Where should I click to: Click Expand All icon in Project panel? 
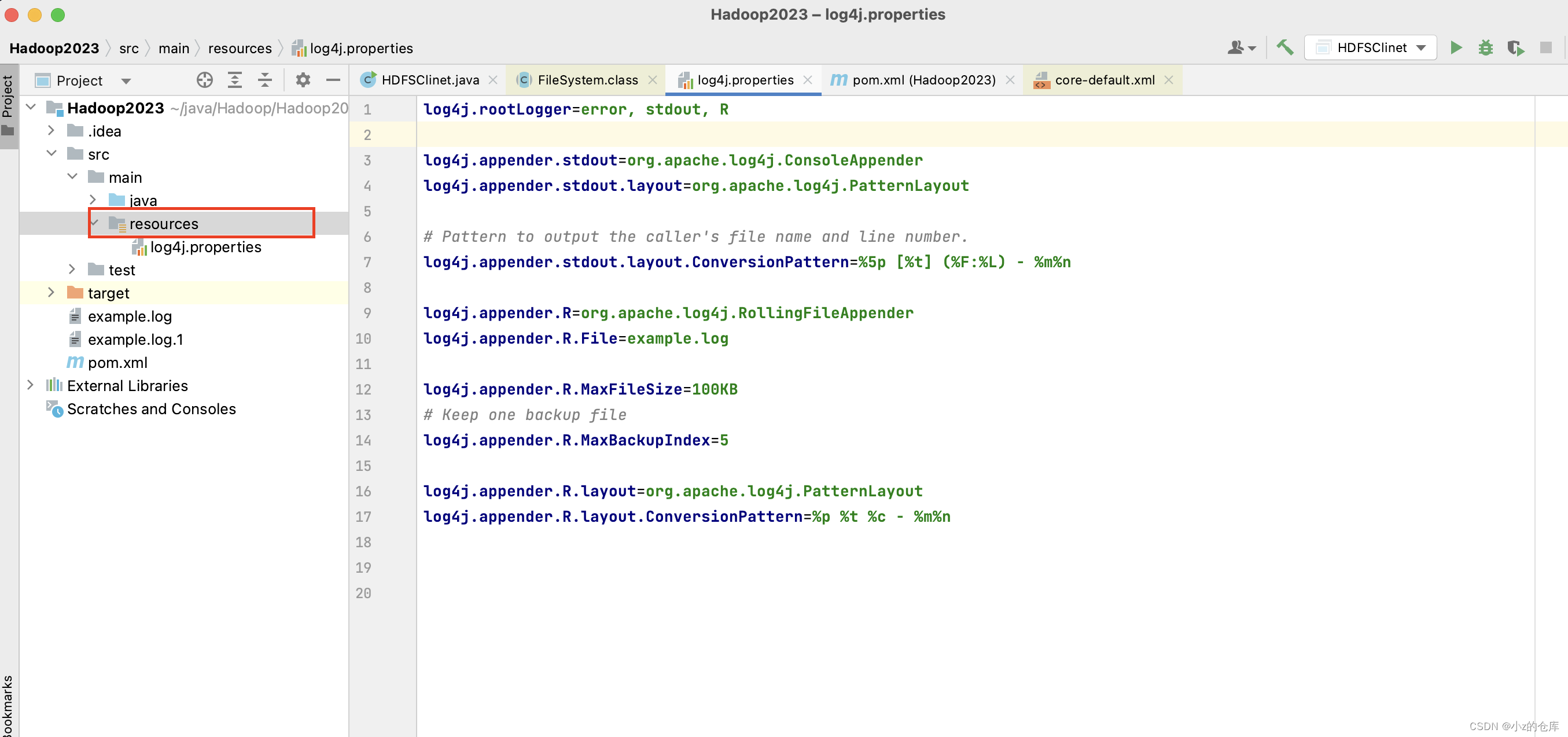(x=235, y=80)
